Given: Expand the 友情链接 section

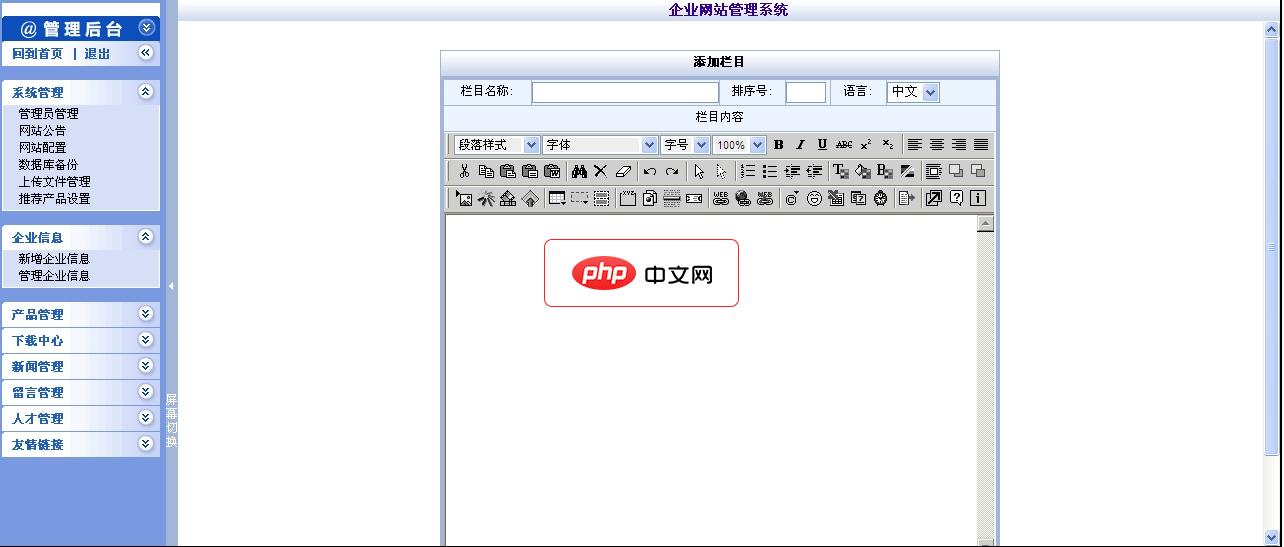Looking at the screenshot, I should coord(145,443).
